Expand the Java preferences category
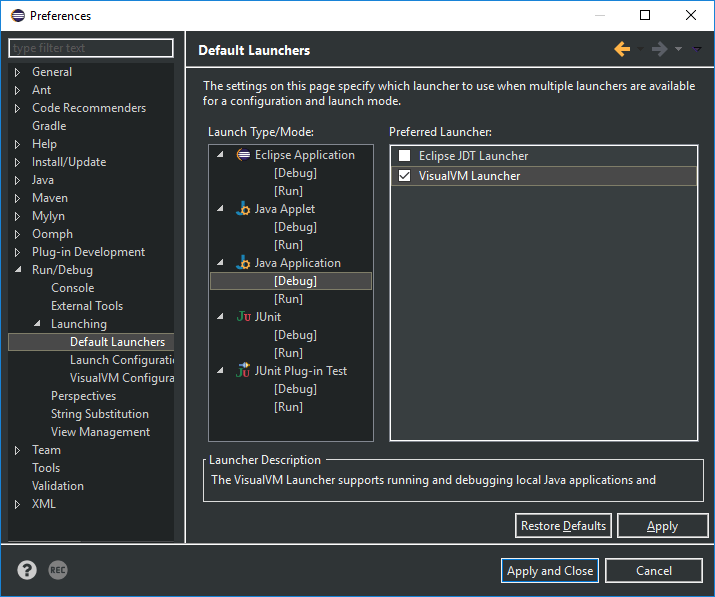715x597 pixels. [x=17, y=180]
